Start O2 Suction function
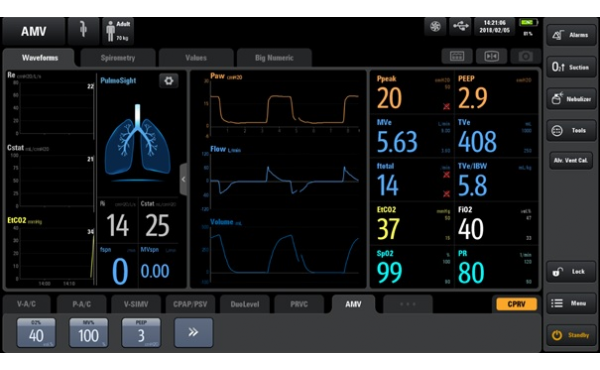Screen dimensions: 600x370 coord(571,67)
